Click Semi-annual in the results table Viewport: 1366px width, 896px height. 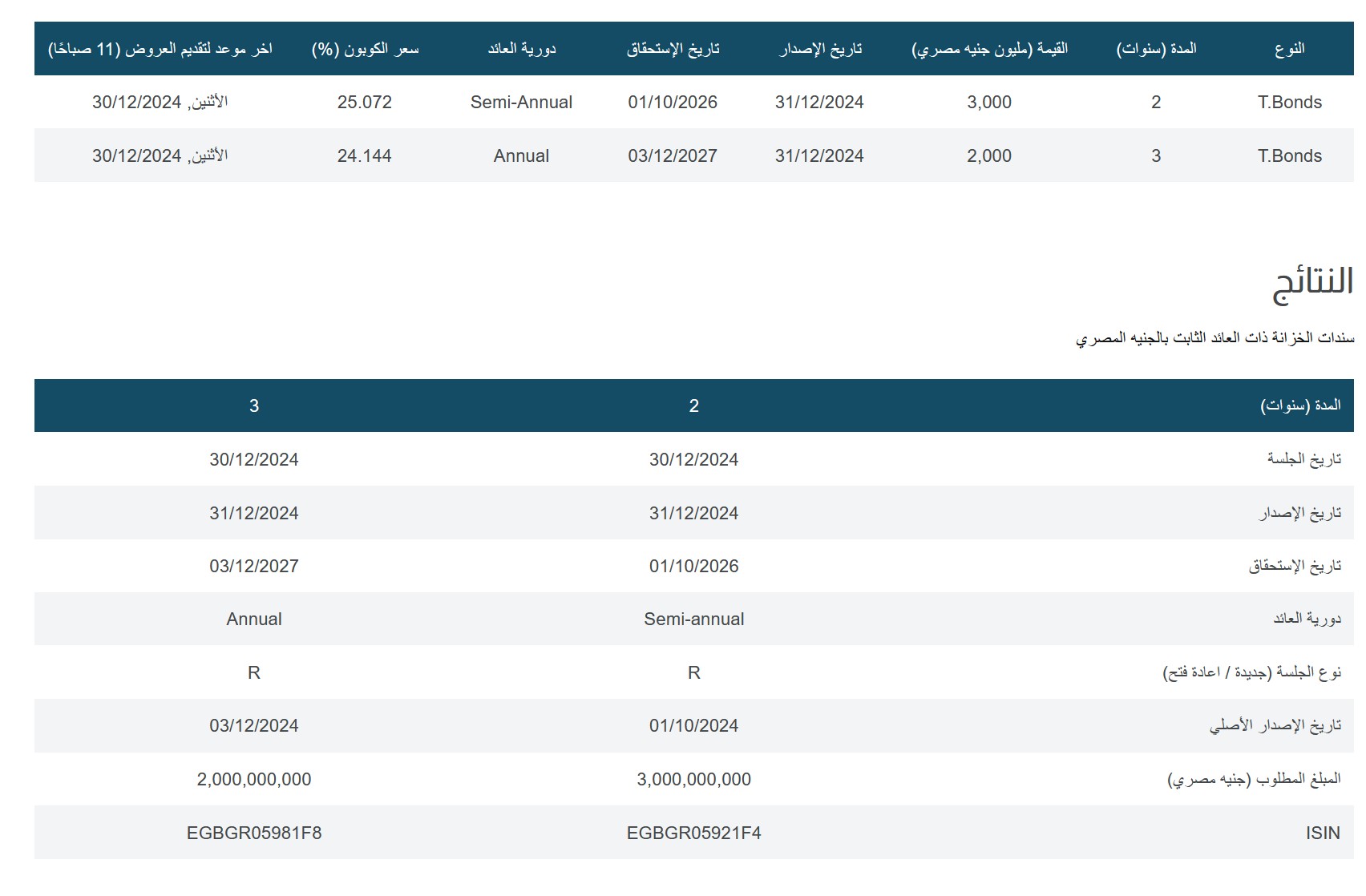coord(694,620)
